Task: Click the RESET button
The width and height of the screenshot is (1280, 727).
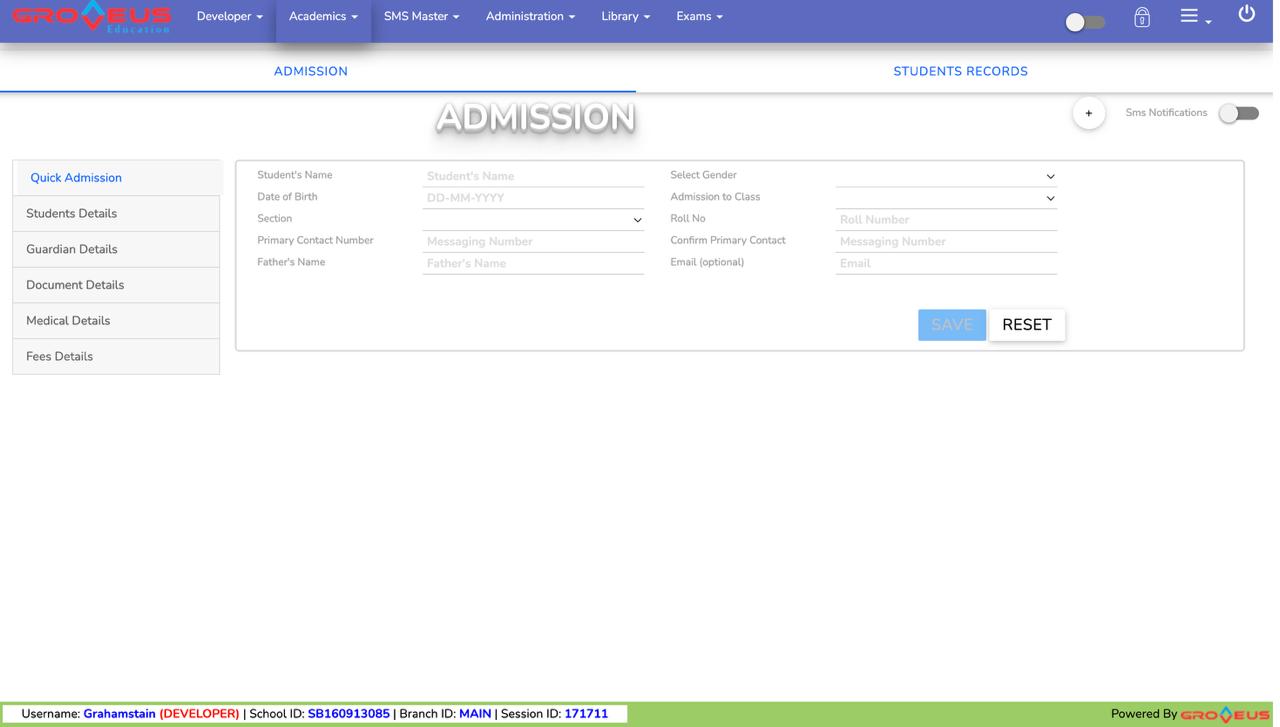Action: point(1026,325)
